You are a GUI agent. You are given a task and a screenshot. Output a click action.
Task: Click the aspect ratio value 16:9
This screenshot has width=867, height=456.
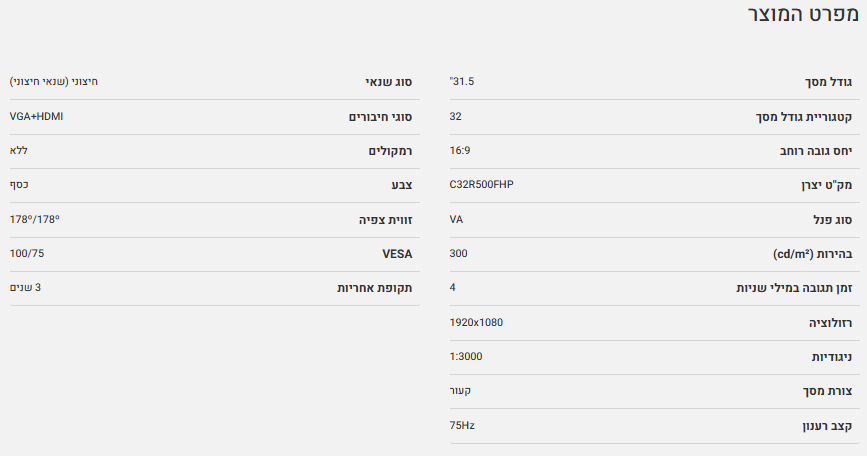(460, 150)
